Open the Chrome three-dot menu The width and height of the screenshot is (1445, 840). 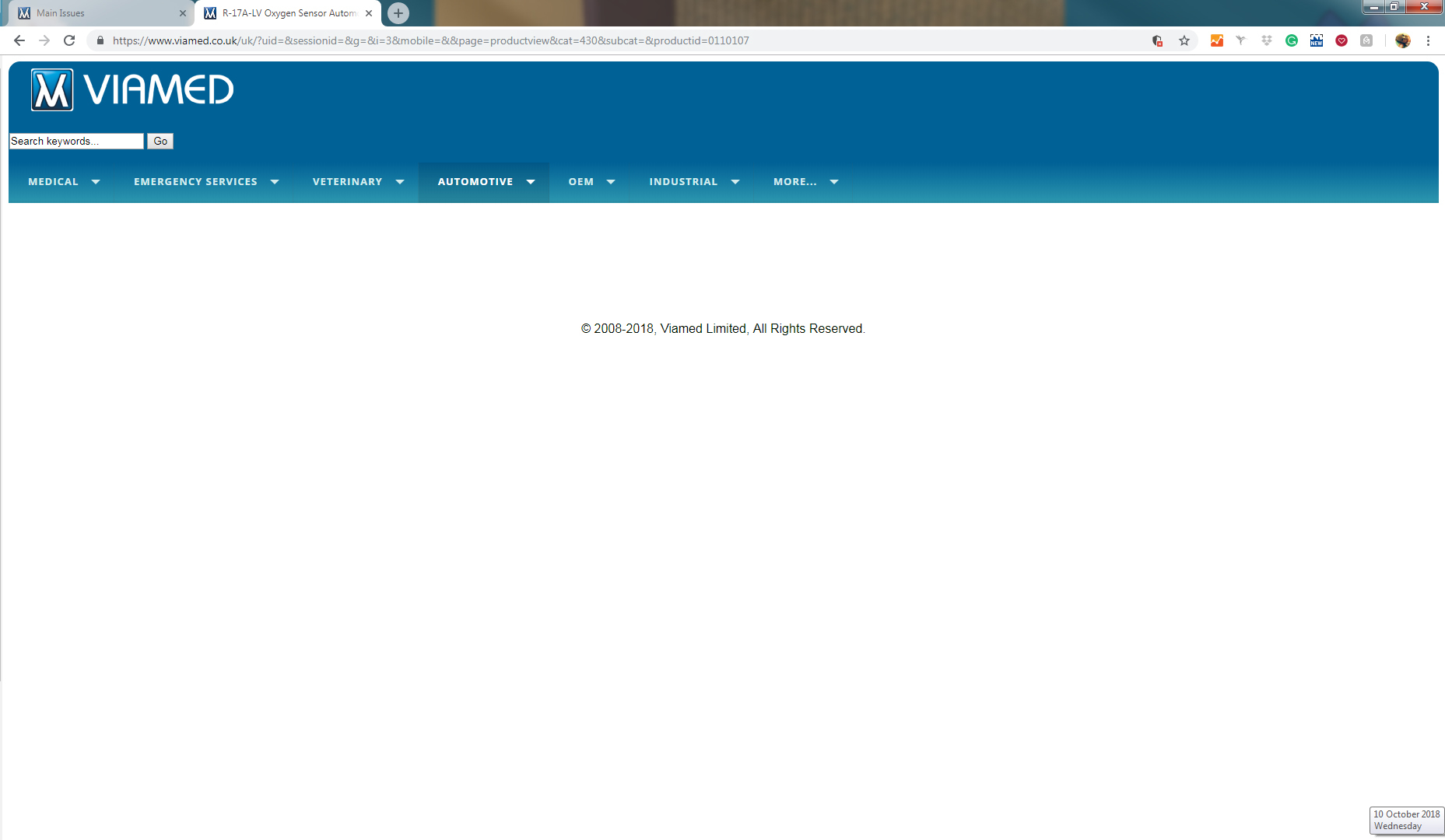tap(1428, 40)
